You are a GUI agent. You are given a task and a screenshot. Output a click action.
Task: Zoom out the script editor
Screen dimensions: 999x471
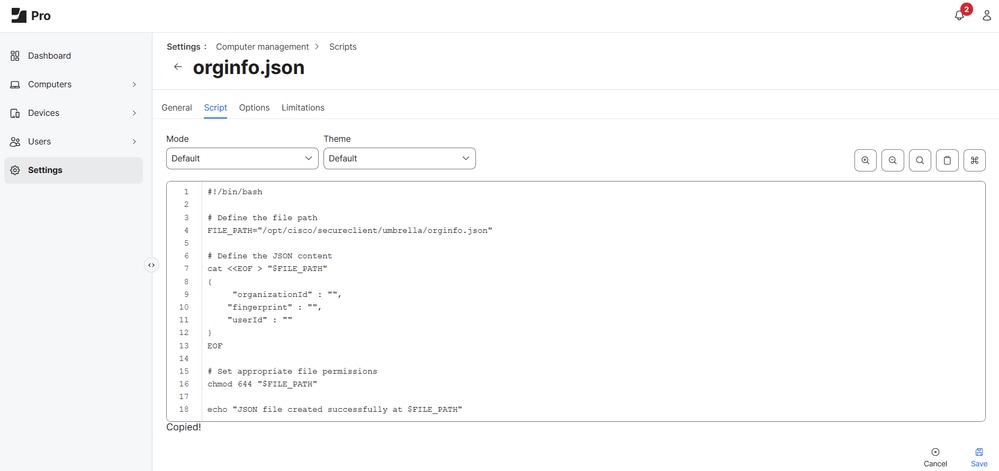[x=892, y=160]
